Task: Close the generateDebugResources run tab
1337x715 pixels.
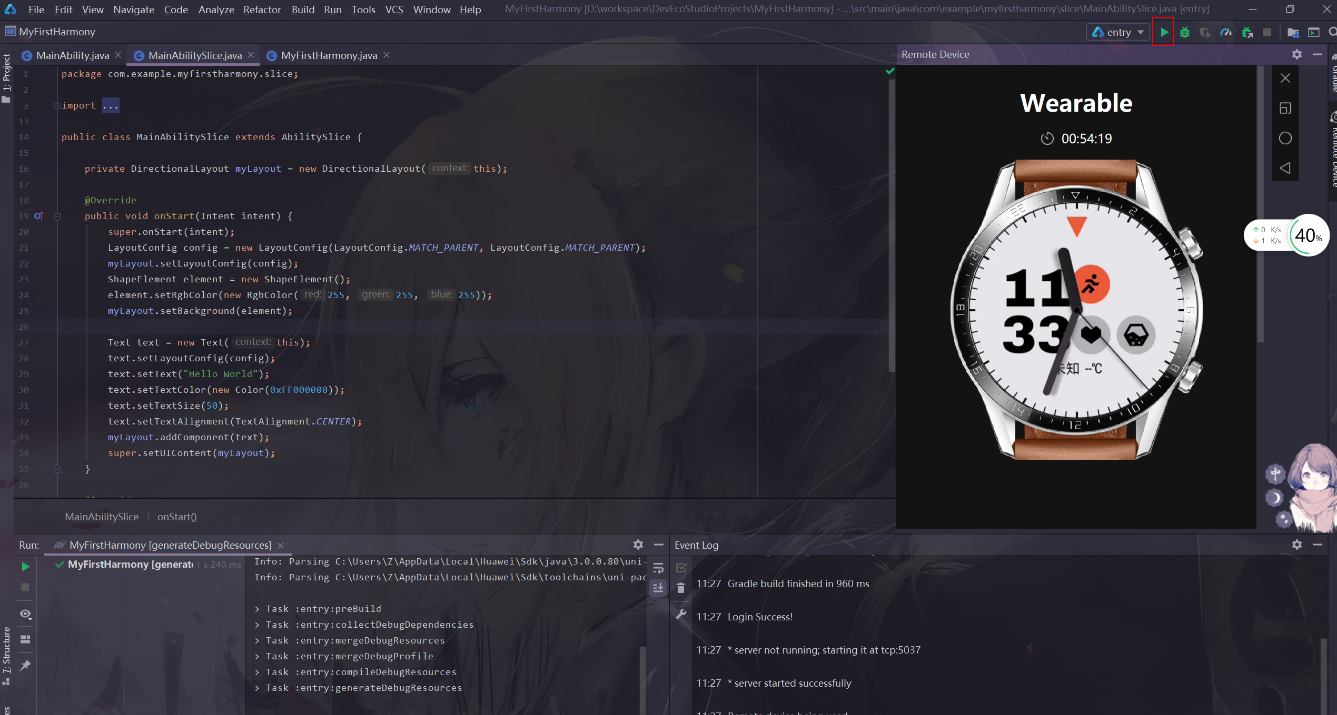Action: (x=280, y=545)
